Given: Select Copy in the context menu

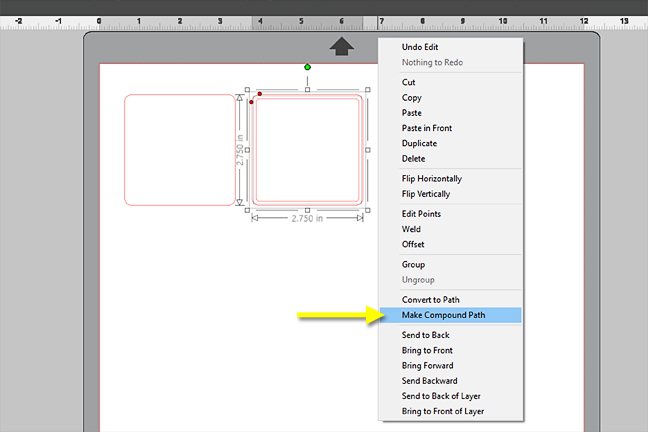Looking at the screenshot, I should click(x=450, y=98).
